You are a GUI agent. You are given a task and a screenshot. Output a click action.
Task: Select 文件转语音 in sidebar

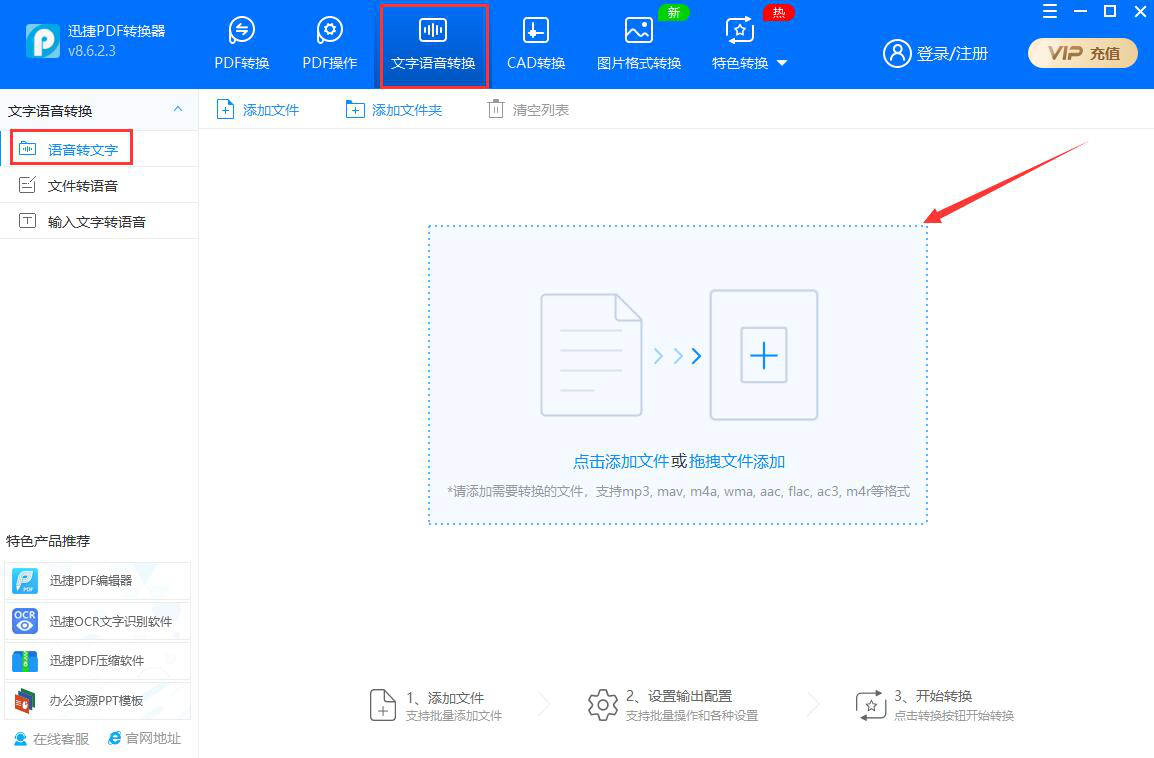click(99, 185)
